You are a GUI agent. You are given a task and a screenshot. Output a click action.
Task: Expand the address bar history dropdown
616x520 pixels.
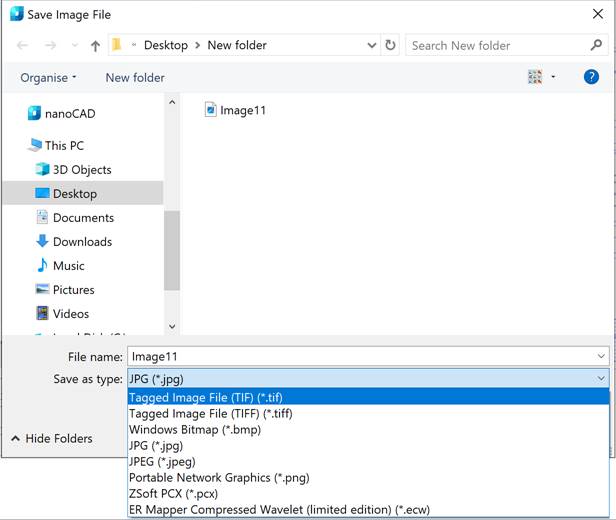click(371, 45)
